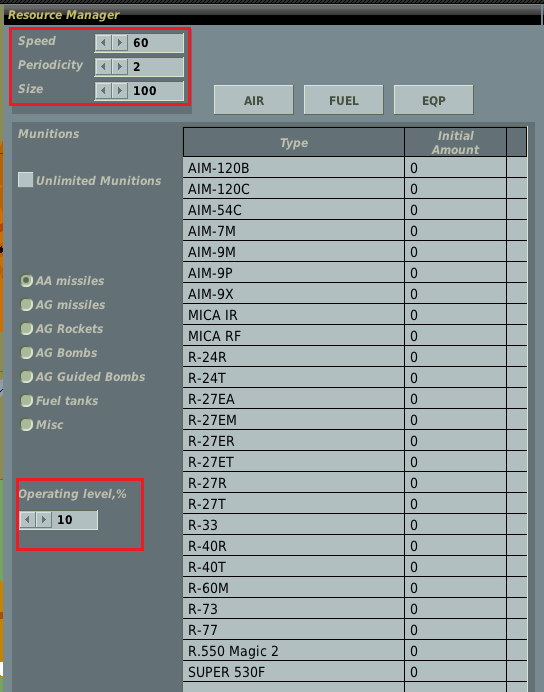Screen dimensions: 544x692
Task: Select the AIM-7M row
Action: (x=355, y=231)
